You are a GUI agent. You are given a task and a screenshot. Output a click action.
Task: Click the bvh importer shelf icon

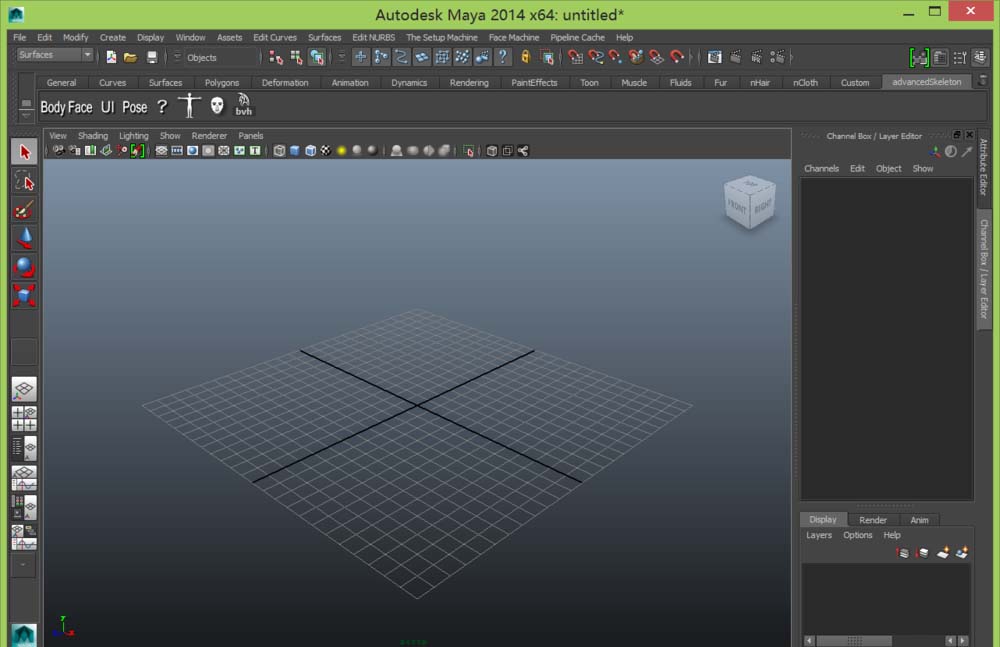pyautogui.click(x=244, y=106)
